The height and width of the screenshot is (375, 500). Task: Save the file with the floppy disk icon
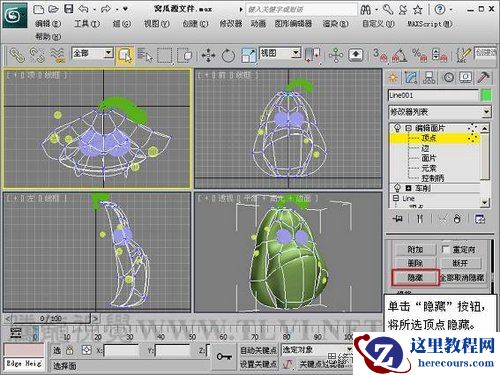(x=69, y=9)
